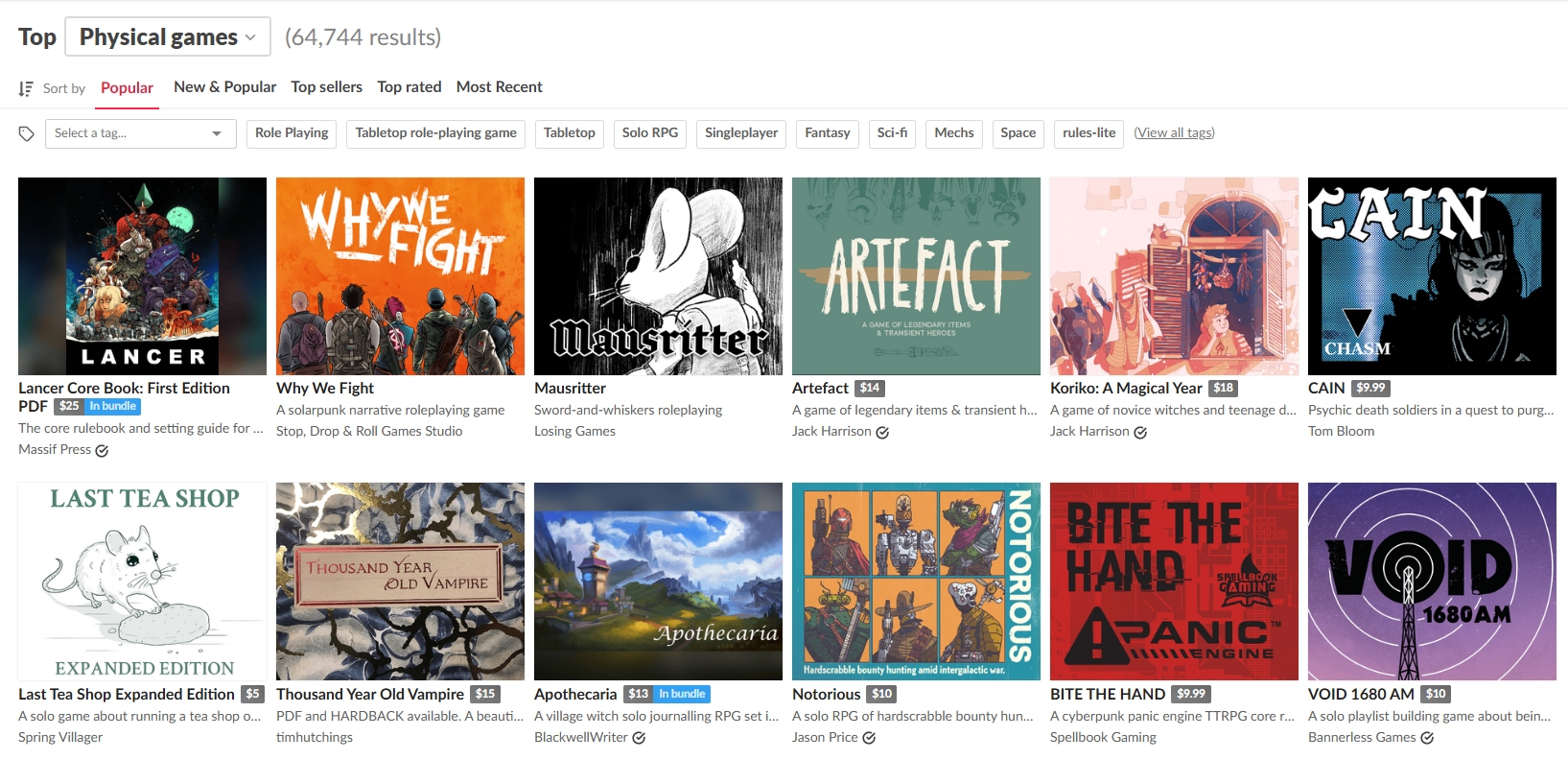1568x760 pixels.
Task: Open the View all tags link
Action: 1174,133
